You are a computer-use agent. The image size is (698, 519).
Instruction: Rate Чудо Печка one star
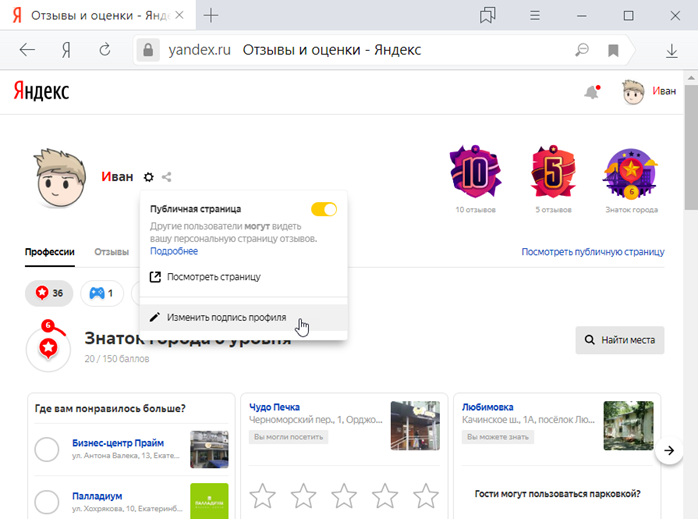click(x=262, y=495)
